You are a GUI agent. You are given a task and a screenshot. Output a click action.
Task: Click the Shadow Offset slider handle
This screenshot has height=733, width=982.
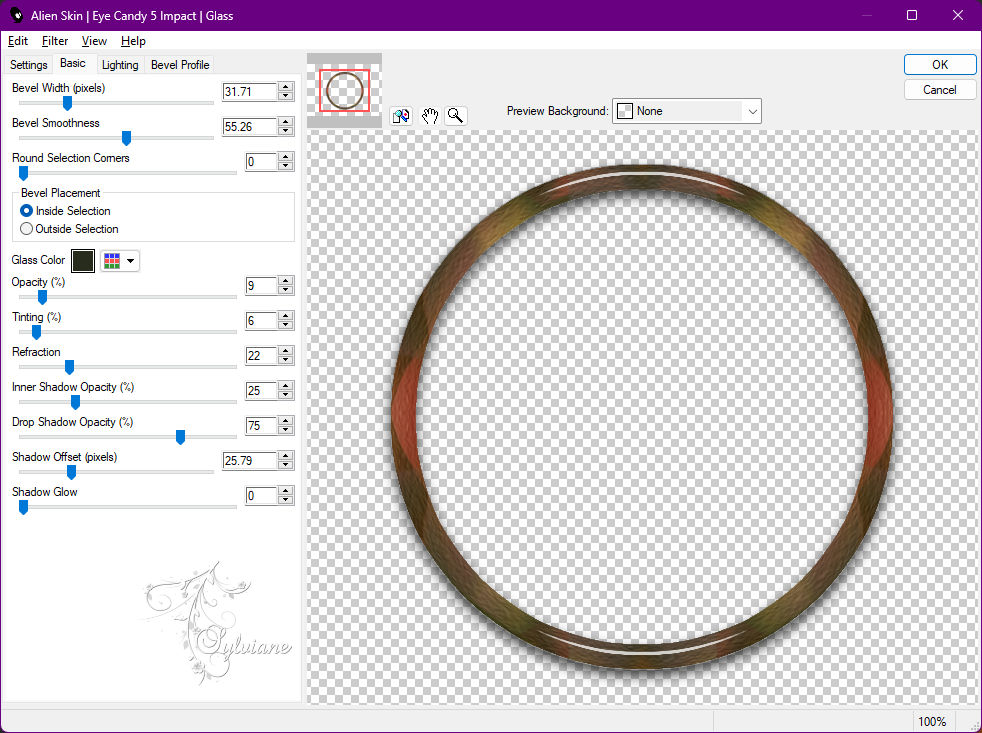coord(71,472)
